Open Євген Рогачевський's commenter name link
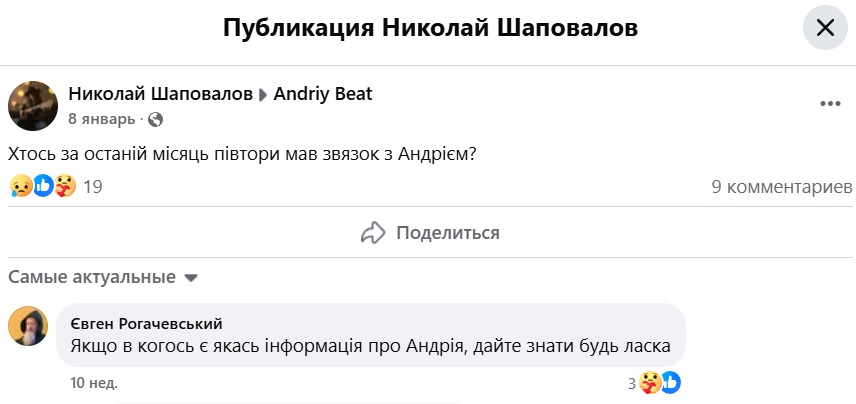 coord(147,323)
